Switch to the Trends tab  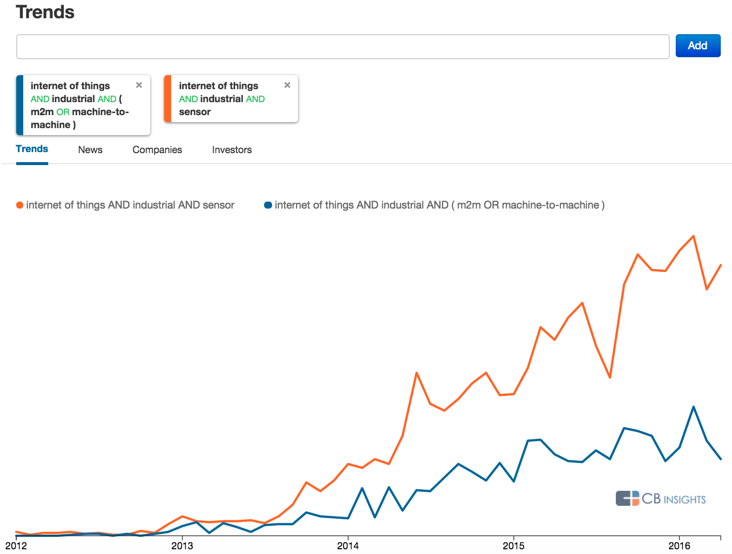[x=32, y=150]
